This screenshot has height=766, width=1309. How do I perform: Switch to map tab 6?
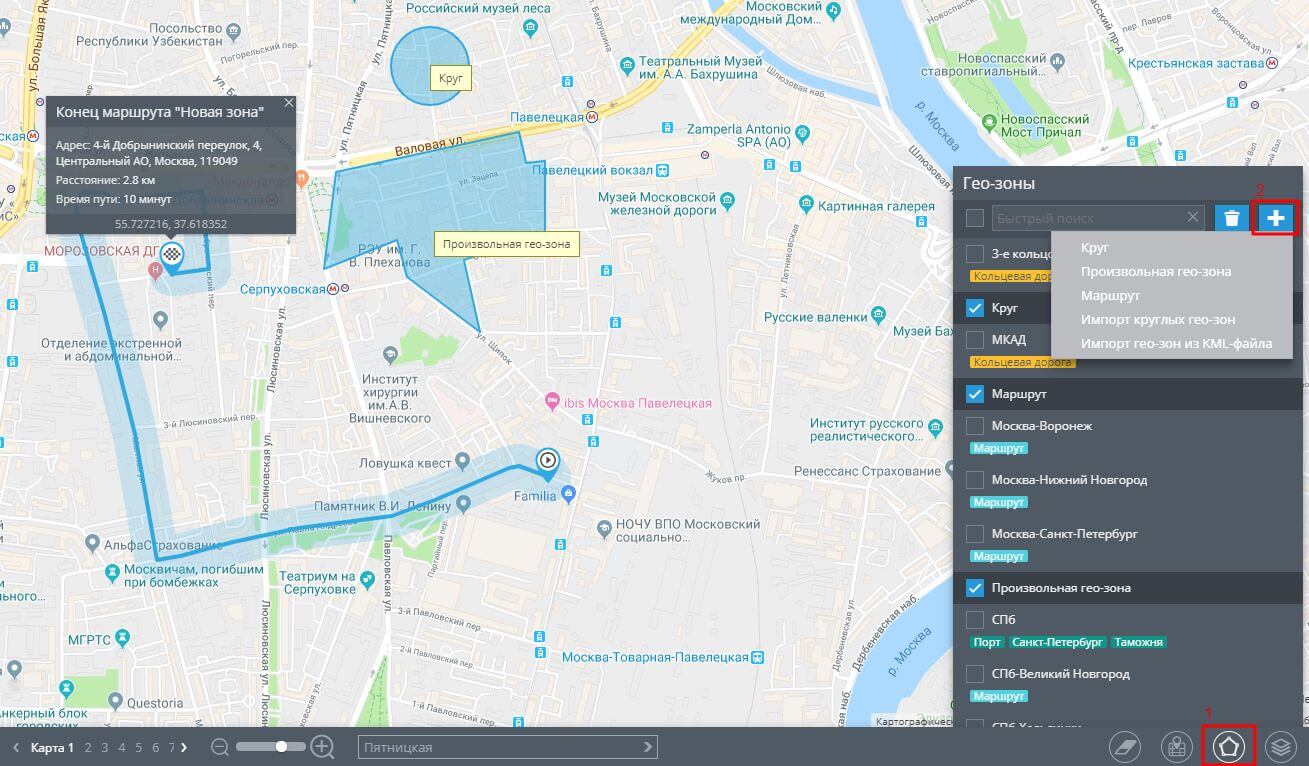[x=156, y=748]
